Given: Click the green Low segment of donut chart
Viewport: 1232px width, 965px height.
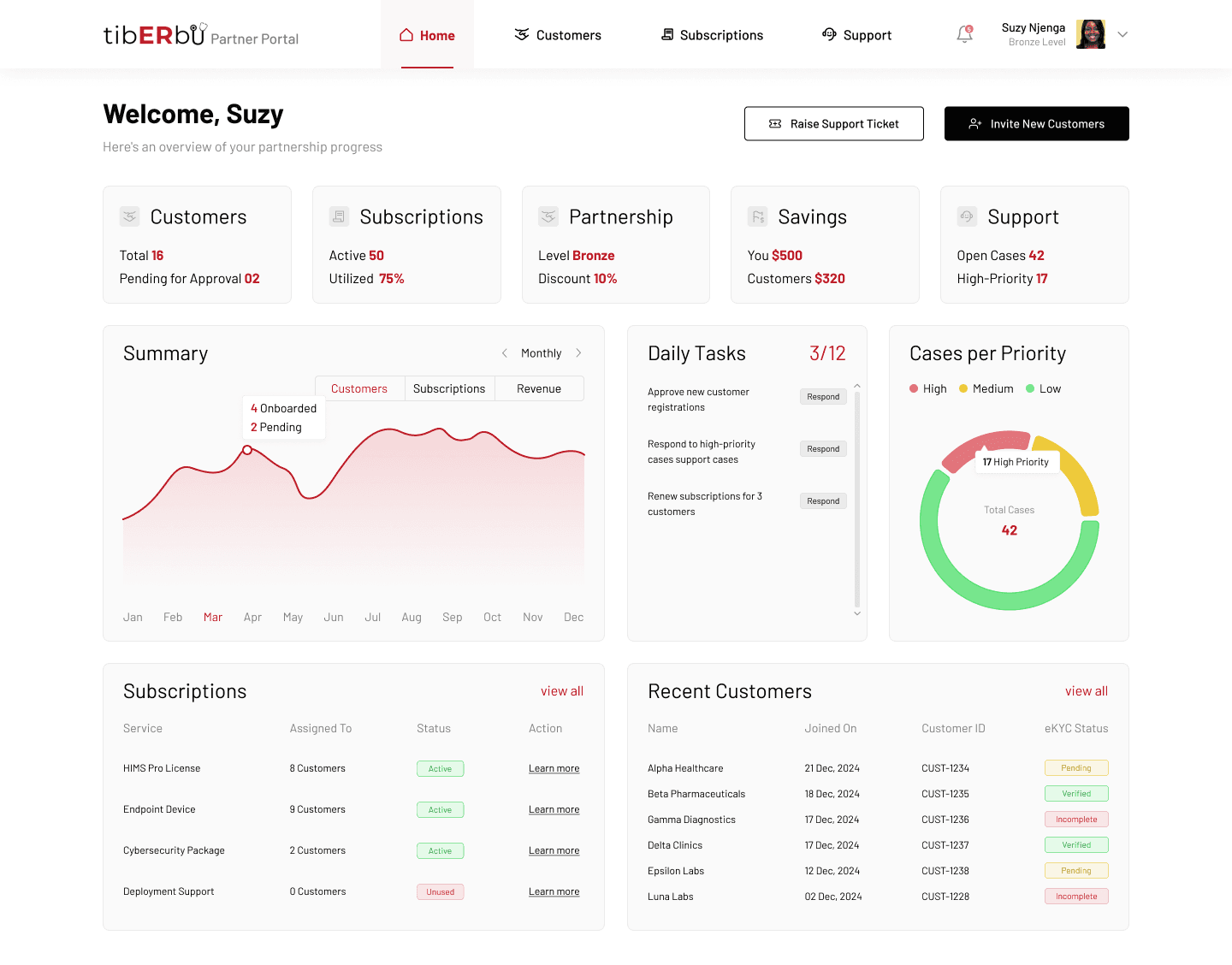Looking at the screenshot, I should [x=1010, y=599].
